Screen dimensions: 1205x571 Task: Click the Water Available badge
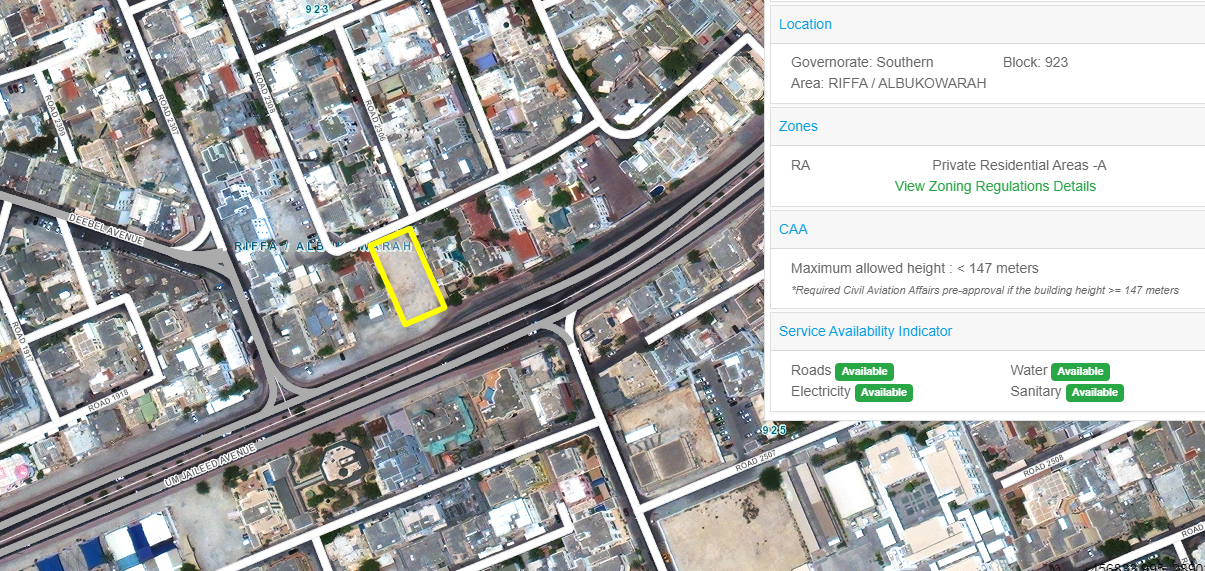coord(1080,371)
